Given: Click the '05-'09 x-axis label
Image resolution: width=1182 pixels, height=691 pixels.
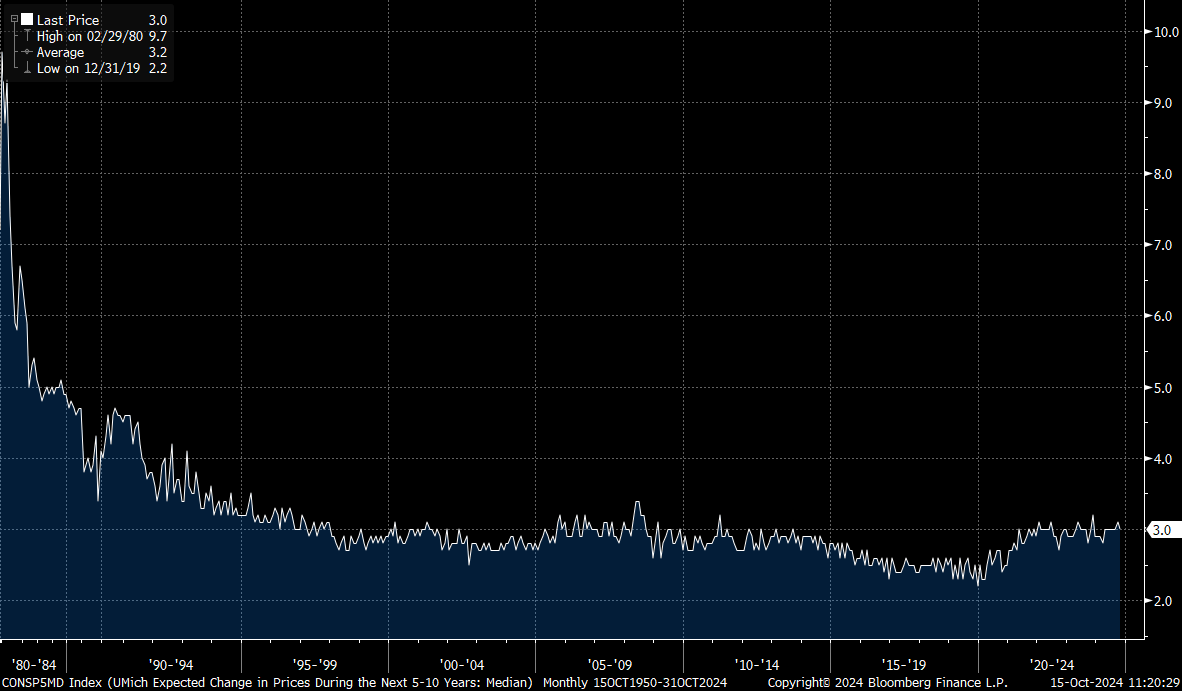Looking at the screenshot, I should point(610,665).
